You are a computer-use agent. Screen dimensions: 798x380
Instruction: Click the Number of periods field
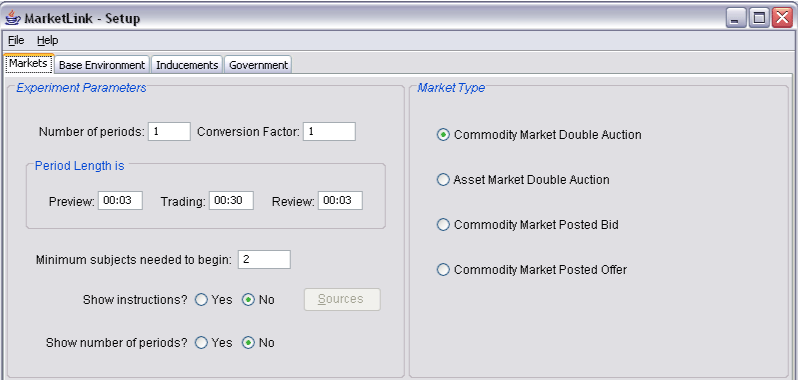(x=169, y=131)
